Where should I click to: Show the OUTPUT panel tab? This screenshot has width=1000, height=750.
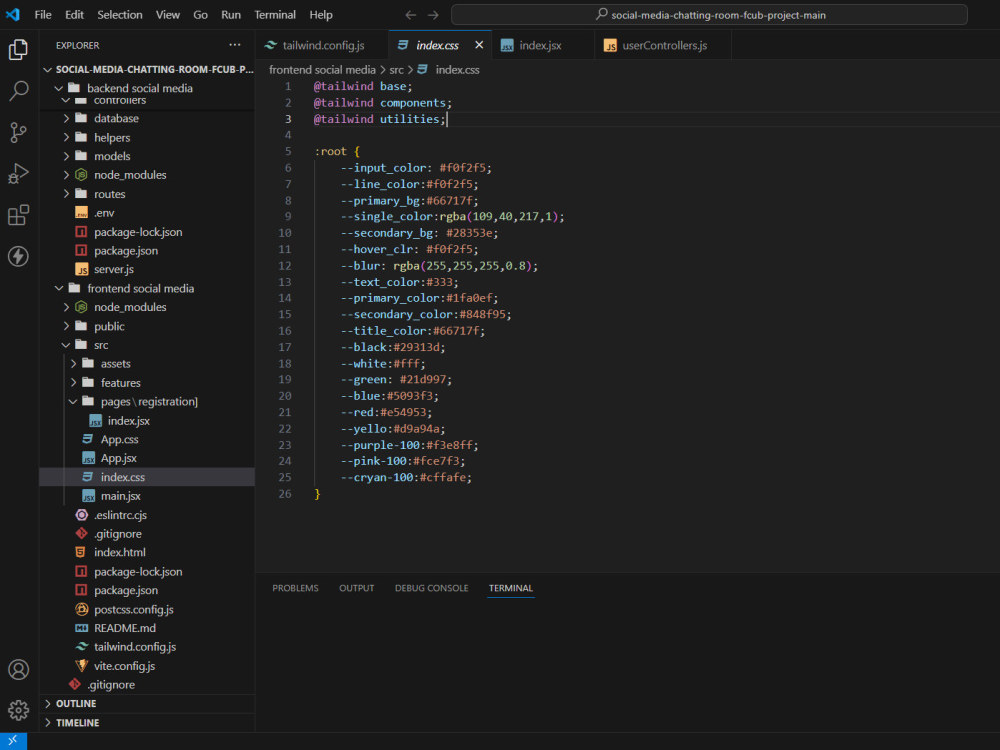point(357,588)
